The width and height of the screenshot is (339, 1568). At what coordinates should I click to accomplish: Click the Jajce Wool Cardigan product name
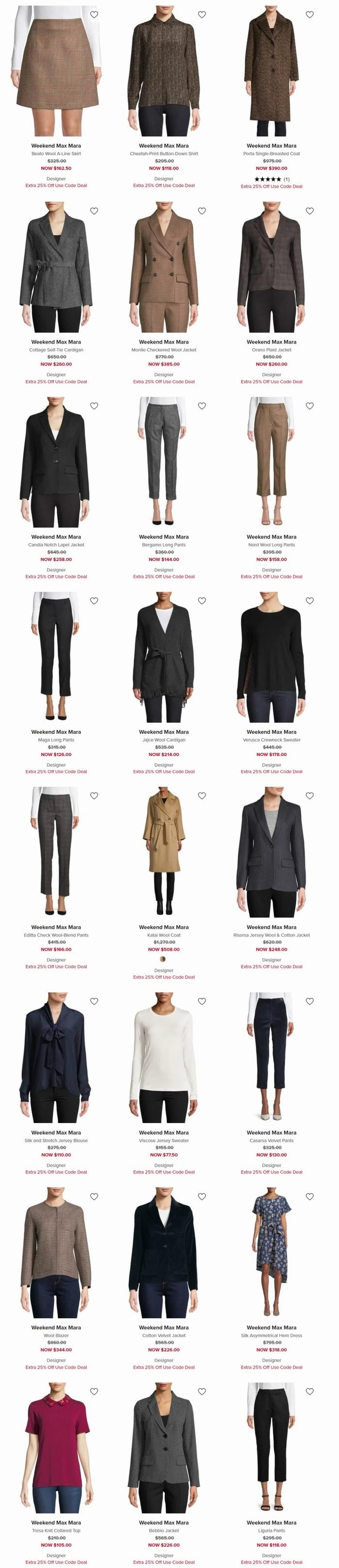(164, 740)
